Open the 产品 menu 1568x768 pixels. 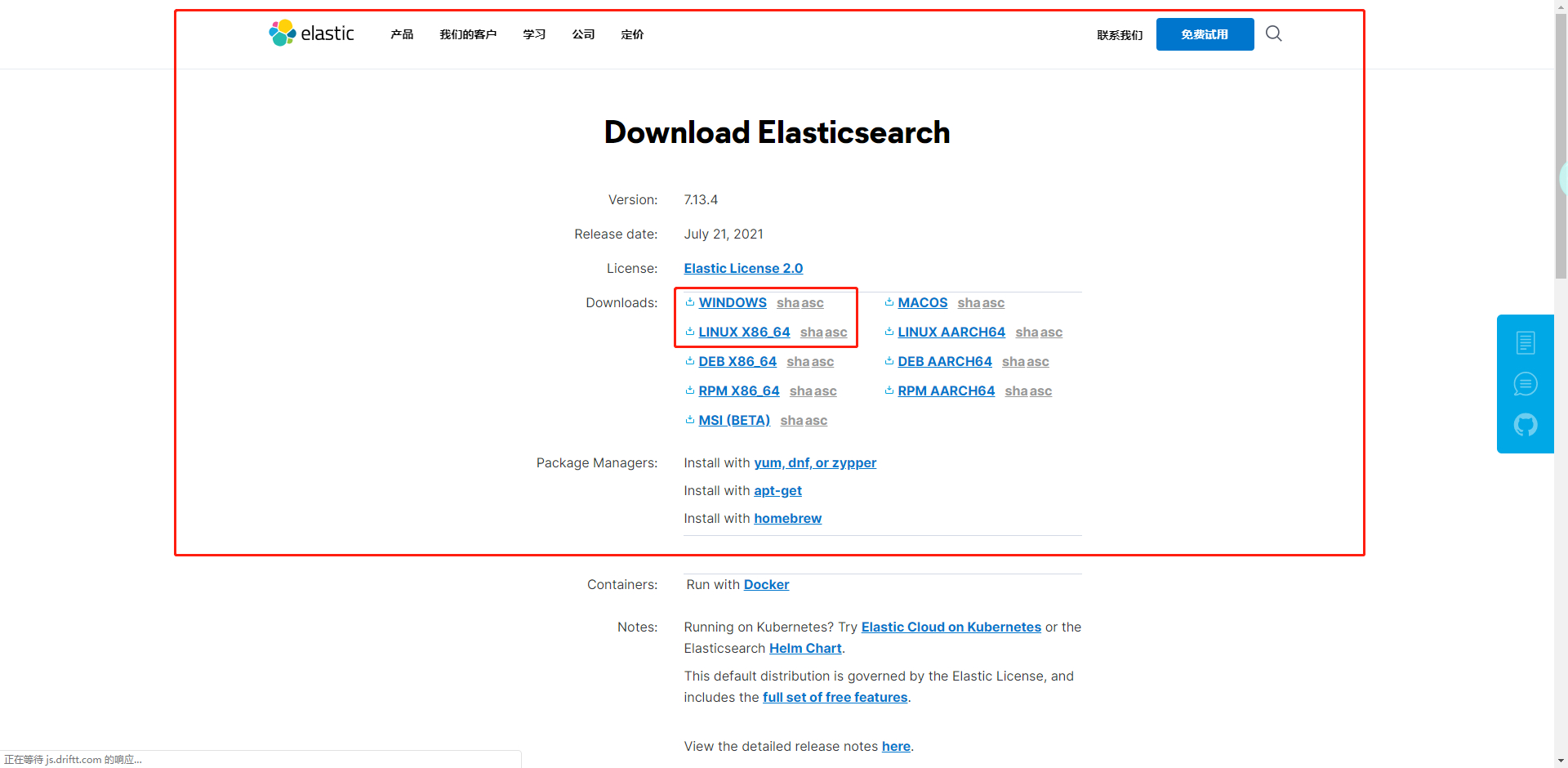(402, 34)
